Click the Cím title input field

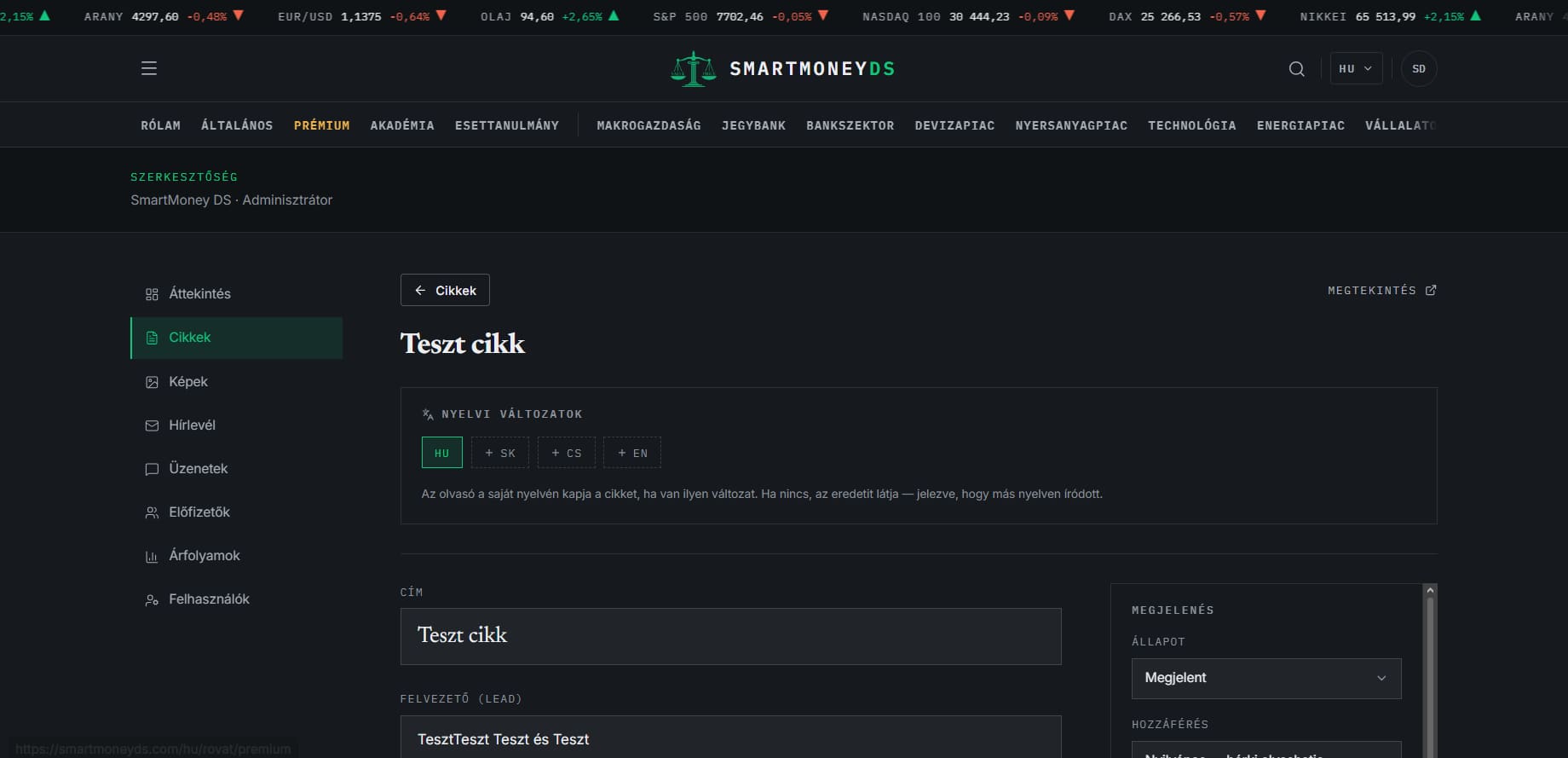(x=730, y=636)
